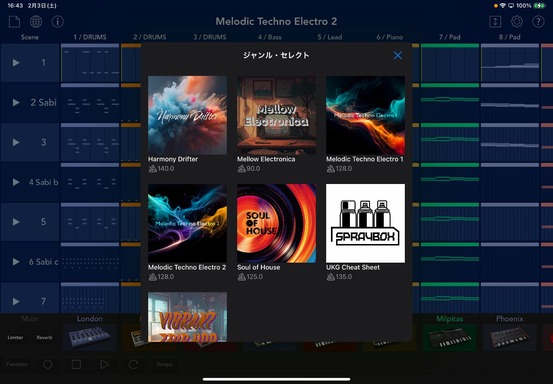Select the 7 / Pad track header
Viewport: 553px width, 384px height.
(x=450, y=37)
